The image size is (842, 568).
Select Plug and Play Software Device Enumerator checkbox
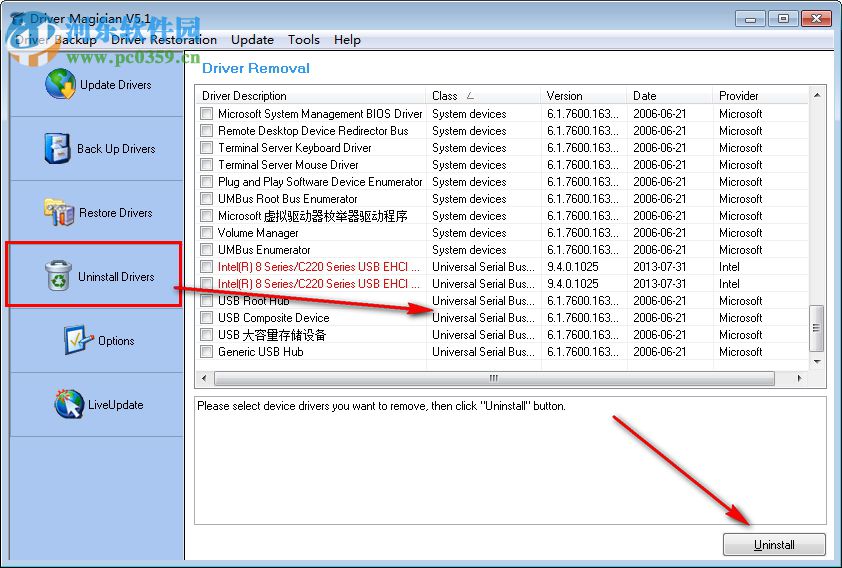tap(206, 181)
